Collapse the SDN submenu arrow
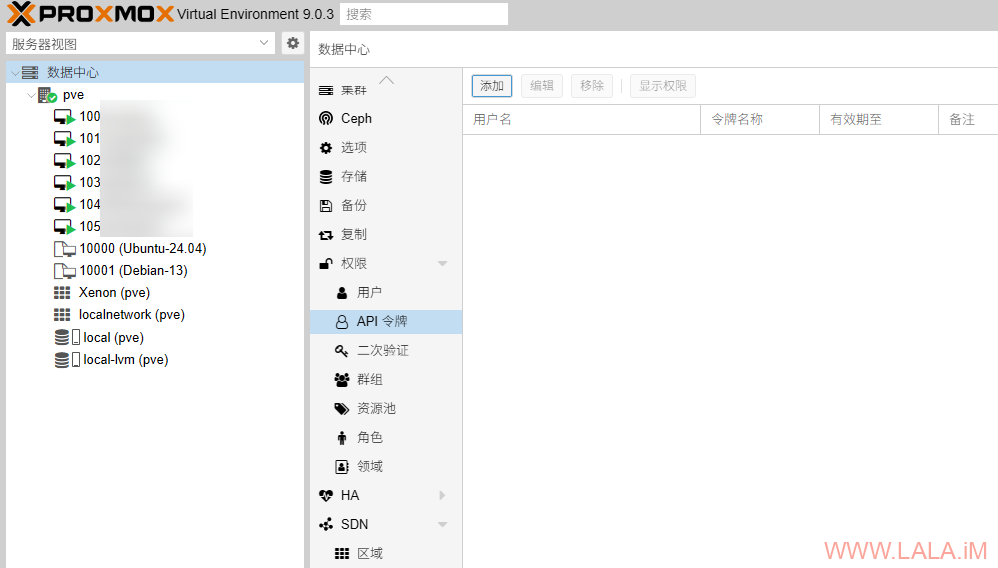Image resolution: width=998 pixels, height=568 pixels. [442, 525]
